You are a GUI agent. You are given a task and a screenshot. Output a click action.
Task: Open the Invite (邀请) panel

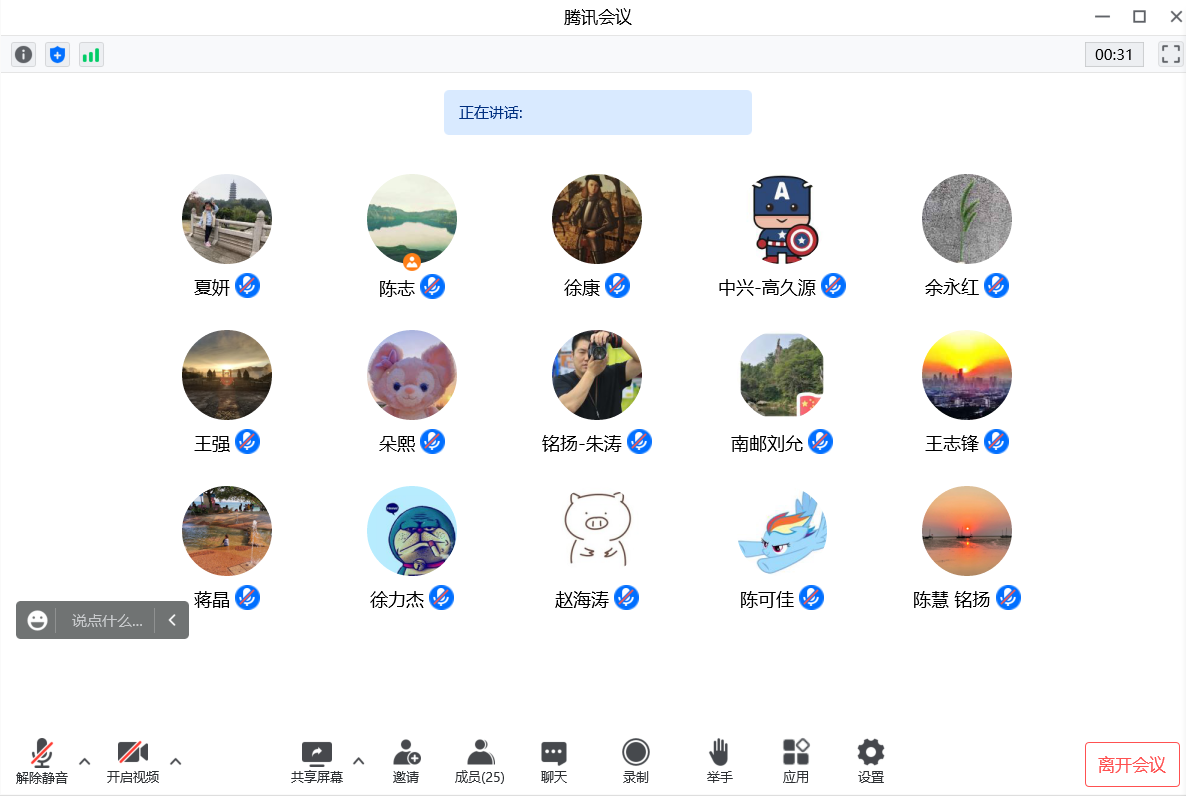[406, 762]
